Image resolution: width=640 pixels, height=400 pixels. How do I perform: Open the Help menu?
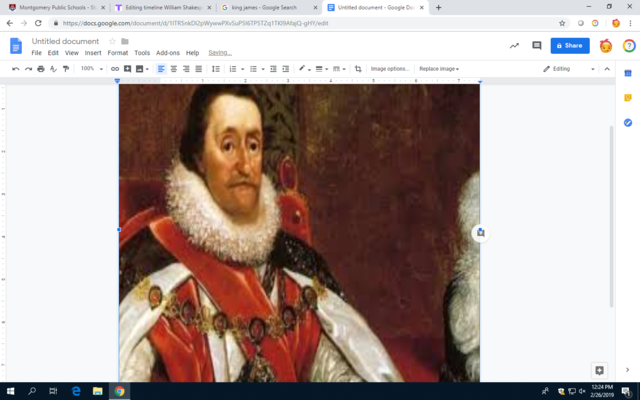pos(192,53)
